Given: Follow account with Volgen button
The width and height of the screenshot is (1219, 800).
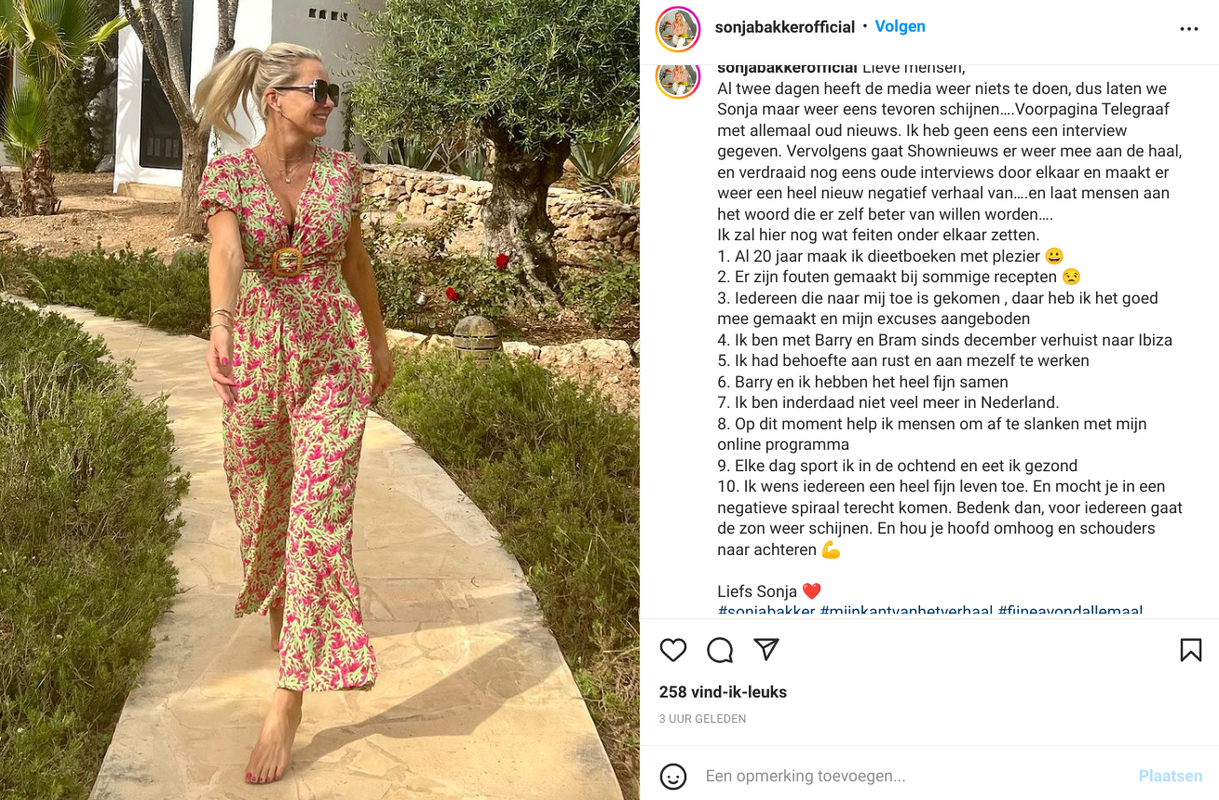Looking at the screenshot, I should (x=900, y=27).
